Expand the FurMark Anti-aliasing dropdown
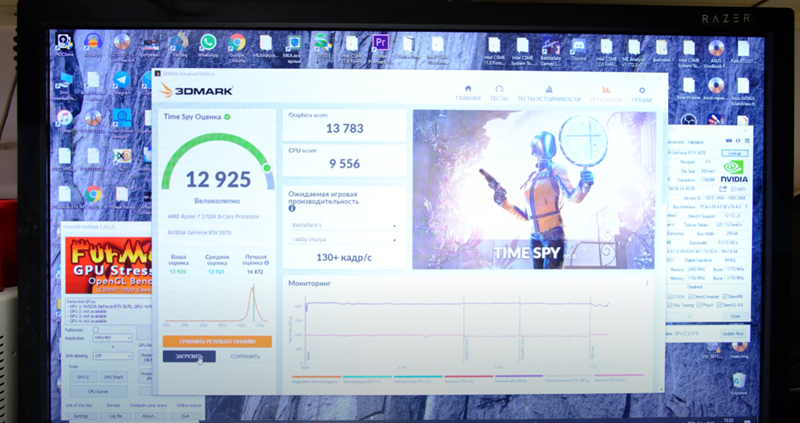 tap(113, 355)
